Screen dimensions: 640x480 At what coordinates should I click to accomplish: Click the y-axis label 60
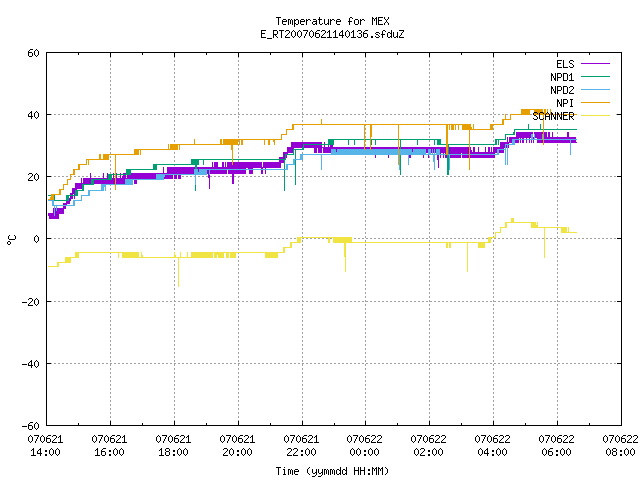coord(33,53)
